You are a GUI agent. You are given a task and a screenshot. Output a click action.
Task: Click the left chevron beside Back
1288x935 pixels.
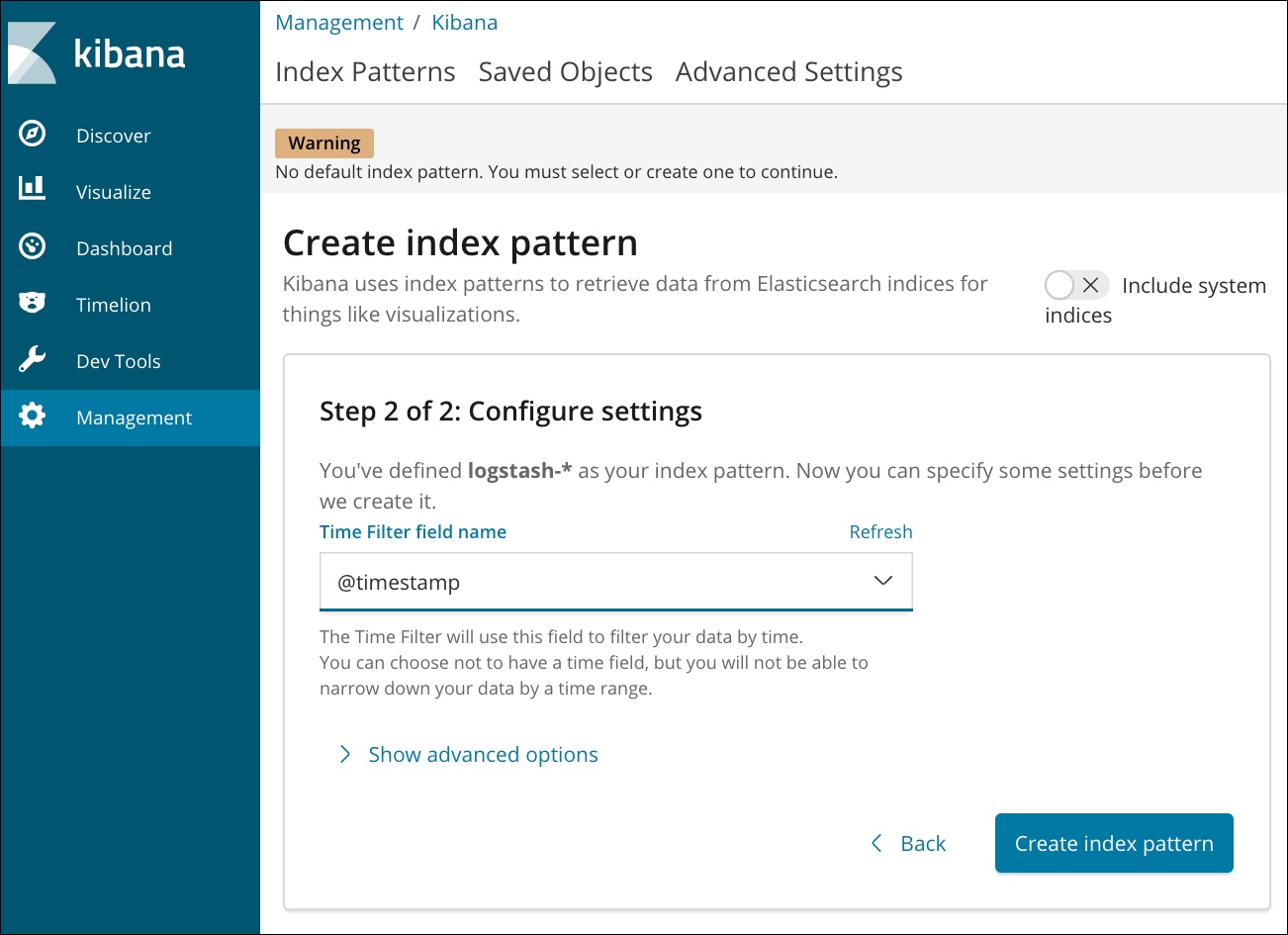click(x=876, y=843)
